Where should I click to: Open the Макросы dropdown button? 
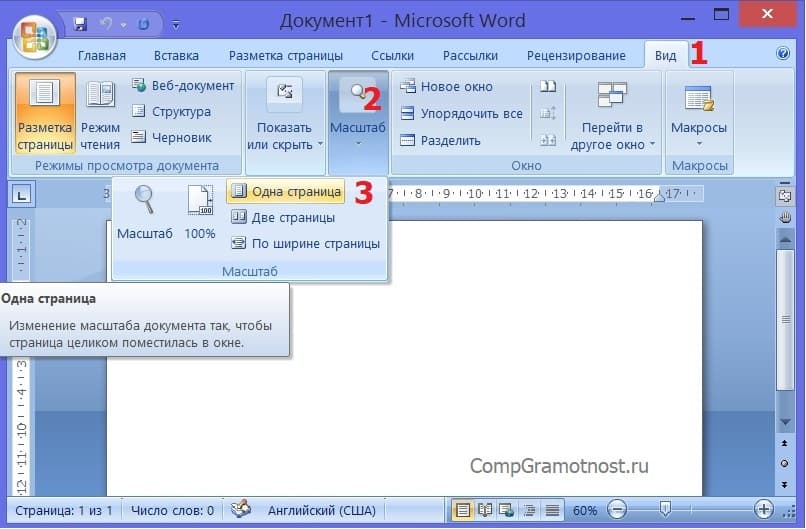pos(699,116)
